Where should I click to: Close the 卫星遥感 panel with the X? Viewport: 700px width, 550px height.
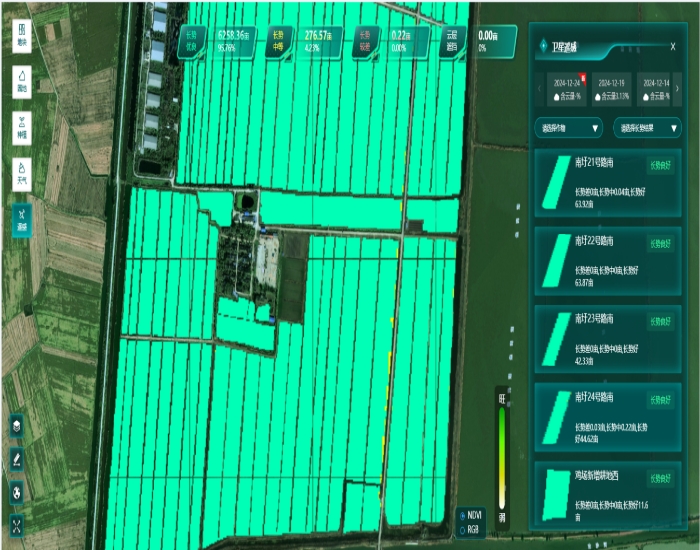(673, 46)
